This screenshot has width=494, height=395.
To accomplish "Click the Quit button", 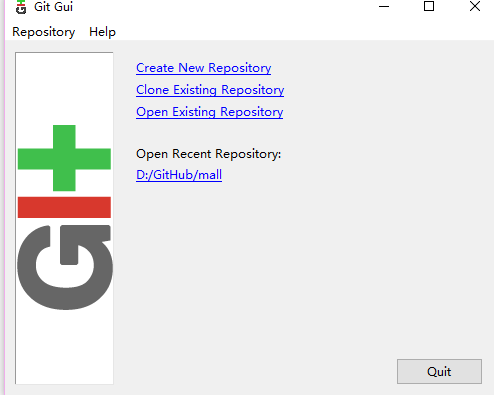I will 439,371.
